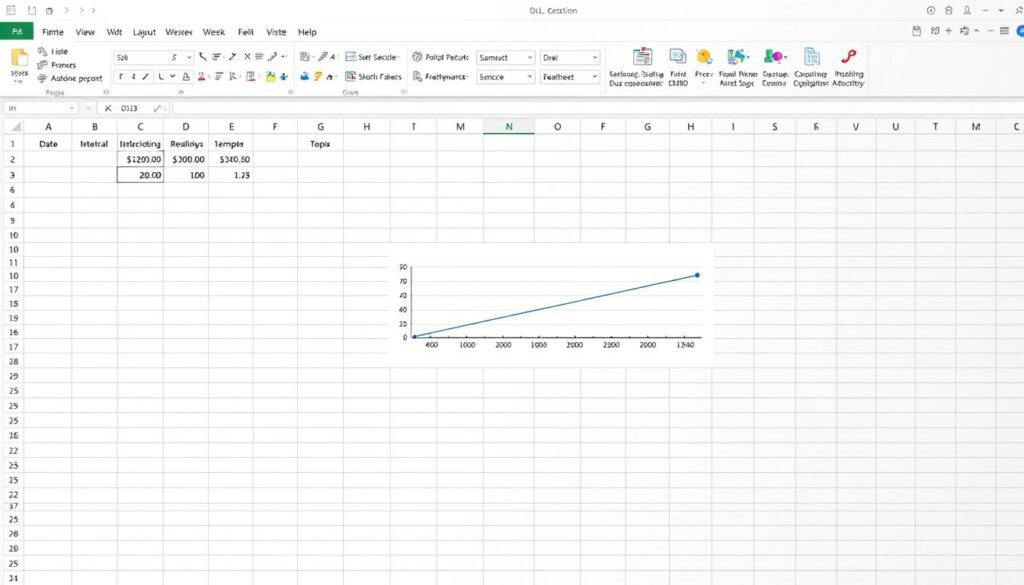This screenshot has width=1024, height=585.
Task: Switch to the 'Lajout' ribbon tab
Action: [144, 32]
